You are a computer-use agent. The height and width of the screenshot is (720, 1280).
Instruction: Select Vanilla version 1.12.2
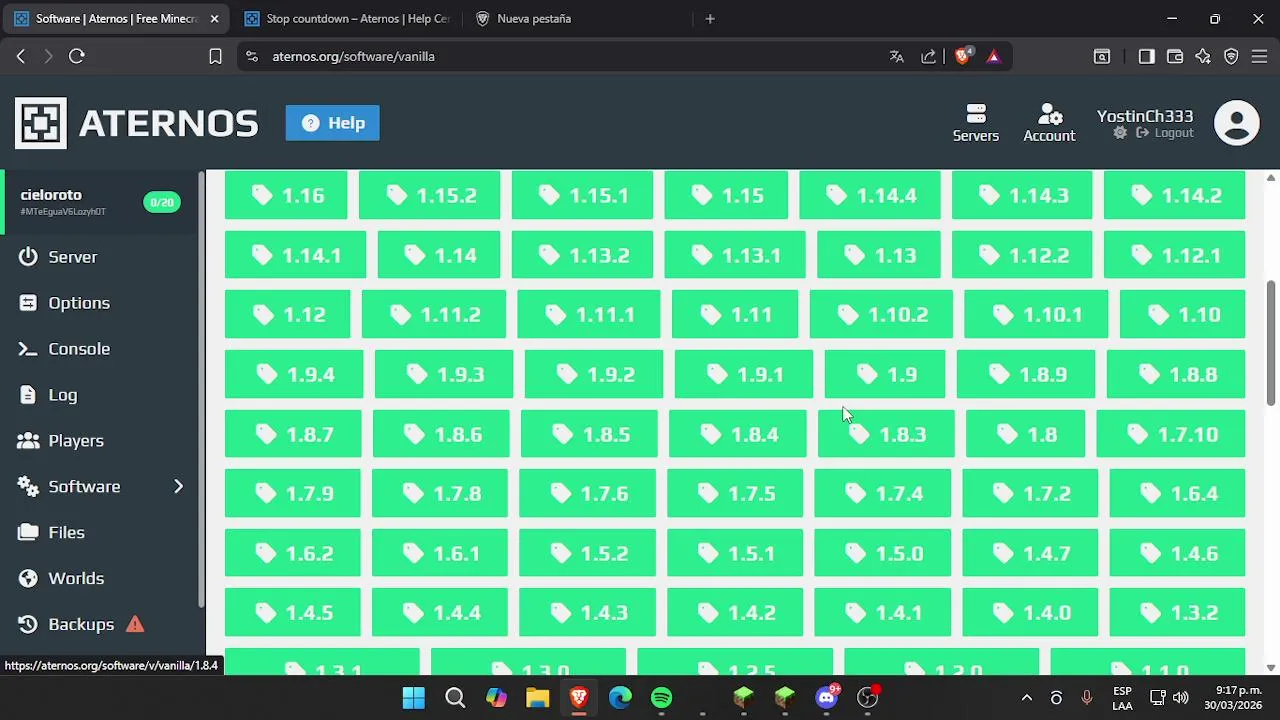point(1022,255)
